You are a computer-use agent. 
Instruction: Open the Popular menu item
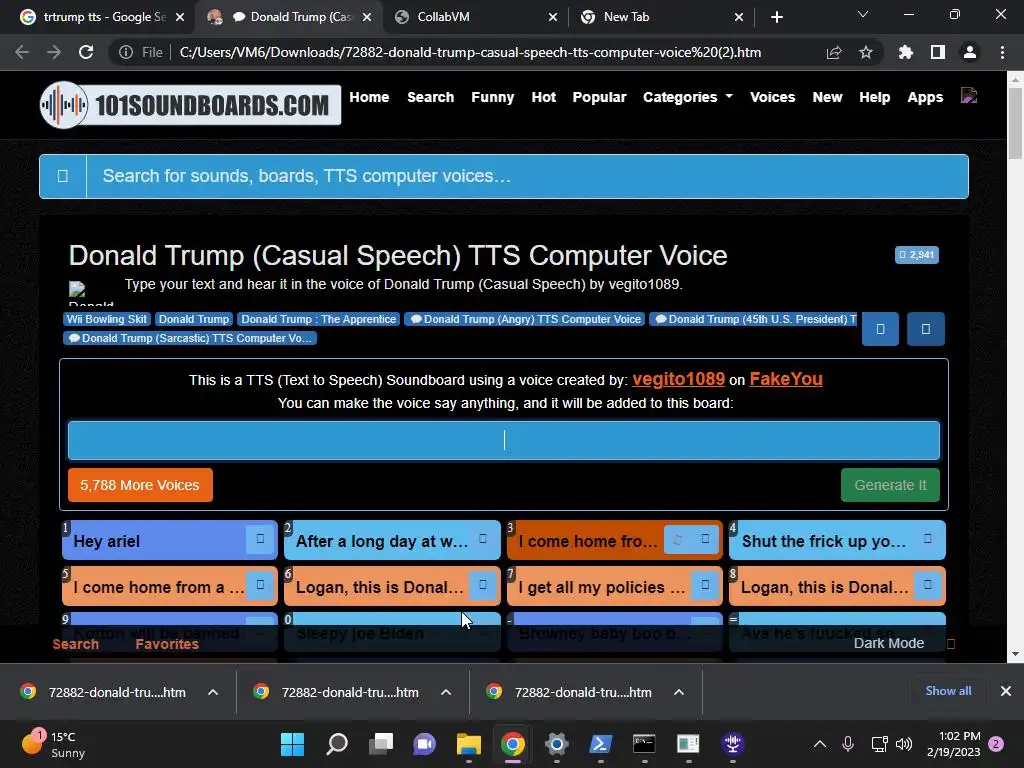[x=600, y=97]
